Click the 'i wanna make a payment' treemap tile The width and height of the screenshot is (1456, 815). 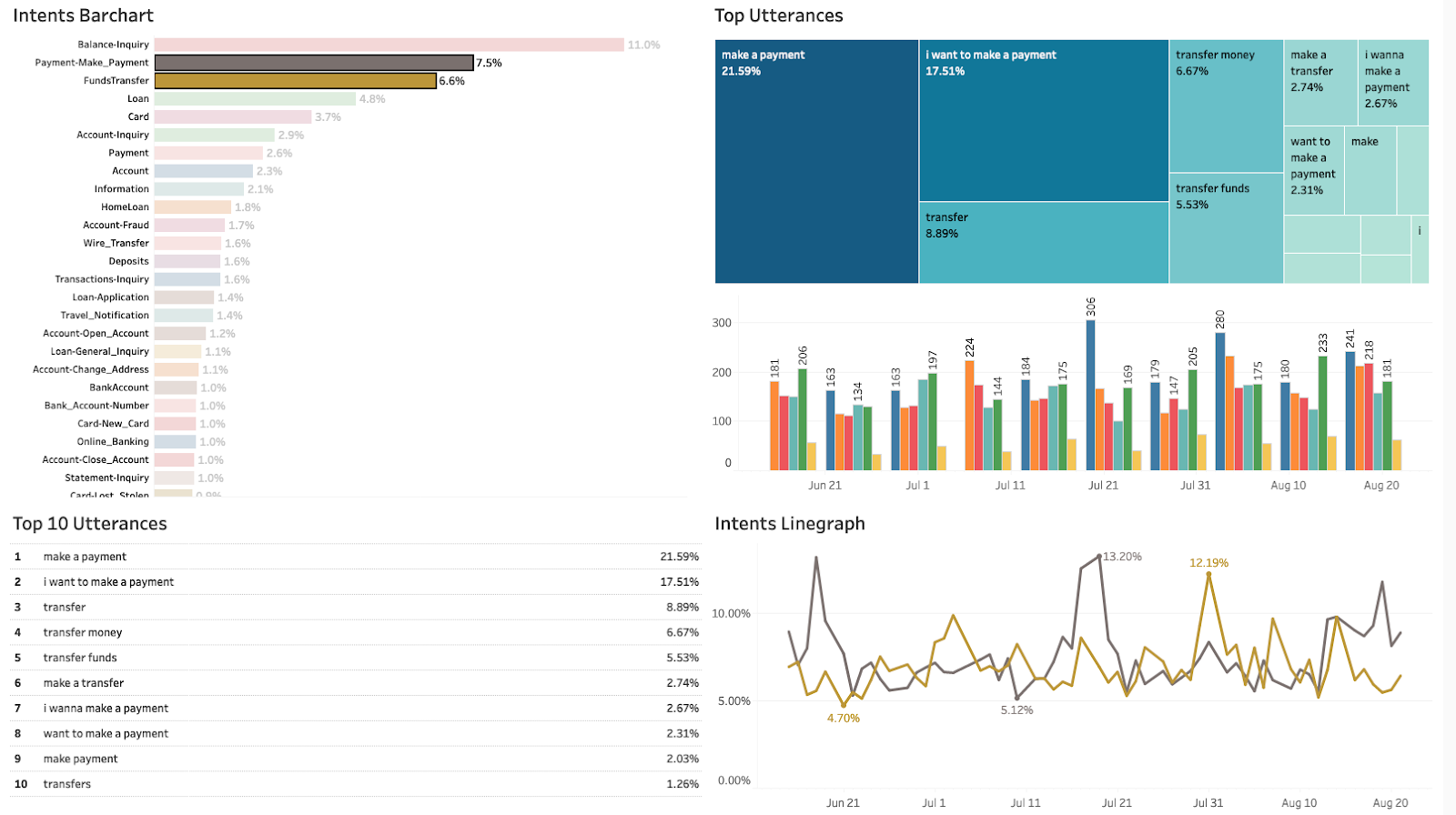click(x=1392, y=82)
